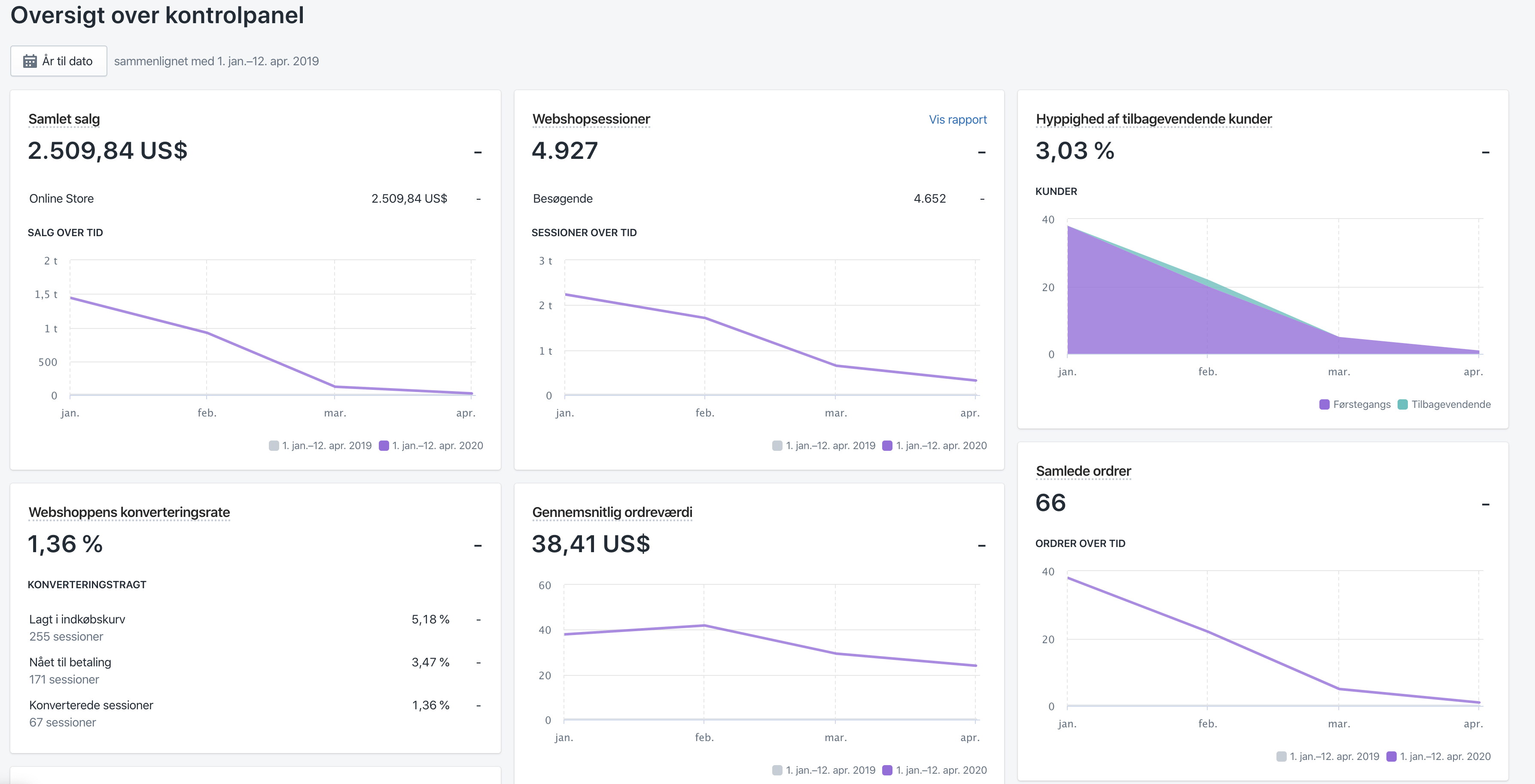Click the Online Store sales row

coord(61,198)
